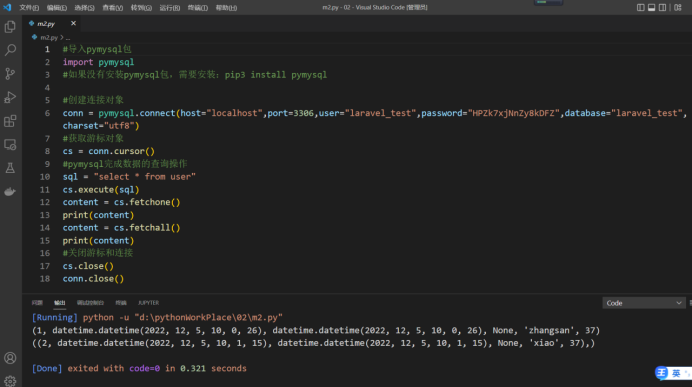Switch to the 问题 panel tab
Image resolution: width=692 pixels, height=387 pixels.
coord(38,303)
